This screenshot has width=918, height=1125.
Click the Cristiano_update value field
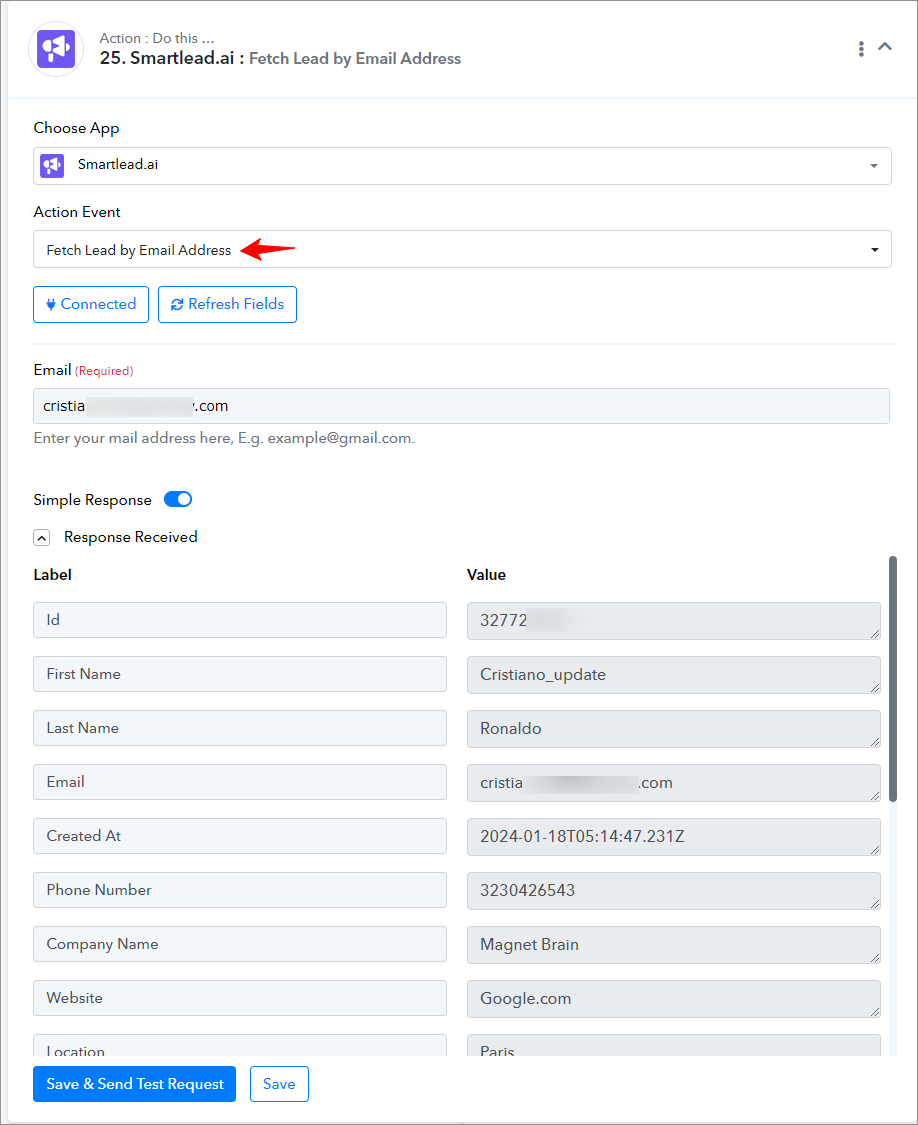(673, 674)
